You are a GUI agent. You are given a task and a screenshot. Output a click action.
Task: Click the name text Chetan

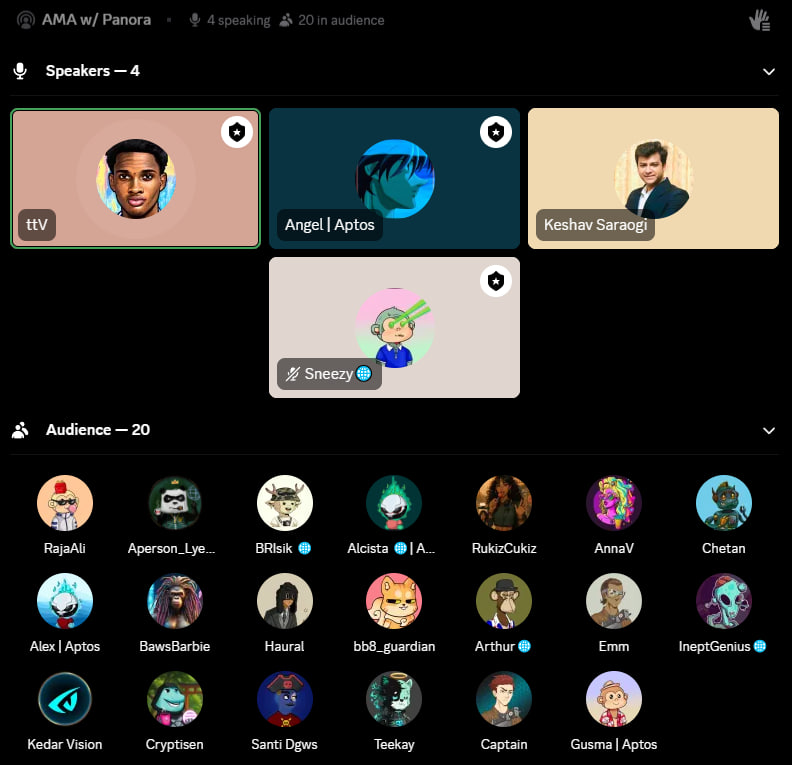(723, 548)
